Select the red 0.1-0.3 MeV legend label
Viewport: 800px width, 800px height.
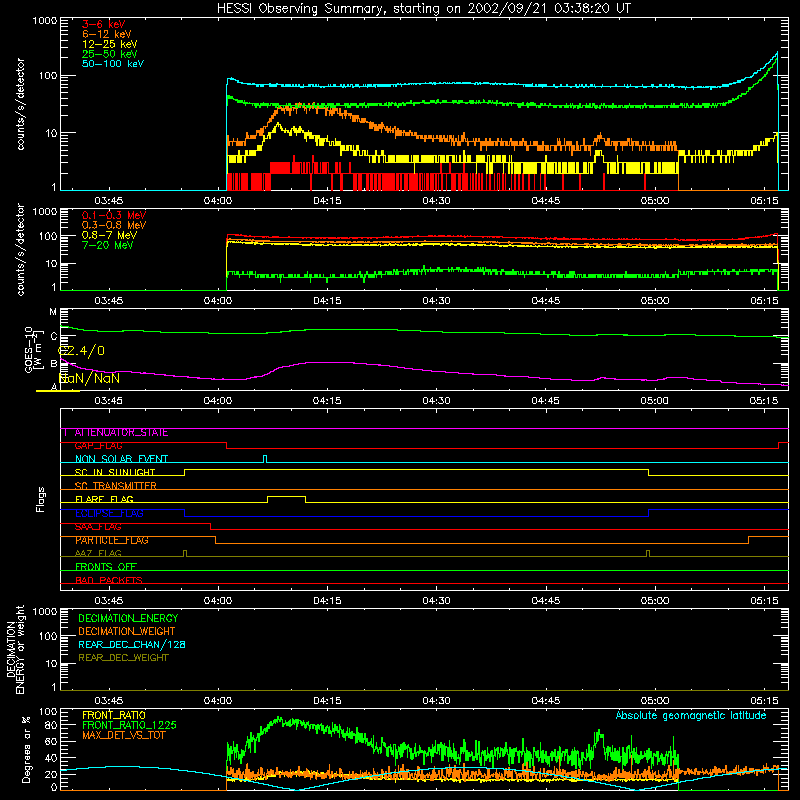pyautogui.click(x=114, y=215)
